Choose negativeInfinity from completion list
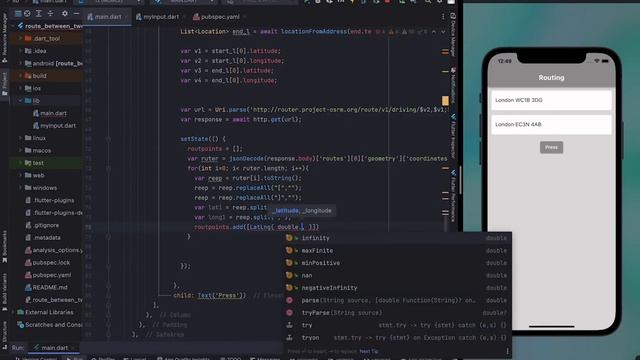This screenshot has height=360, width=640. pyautogui.click(x=398, y=288)
